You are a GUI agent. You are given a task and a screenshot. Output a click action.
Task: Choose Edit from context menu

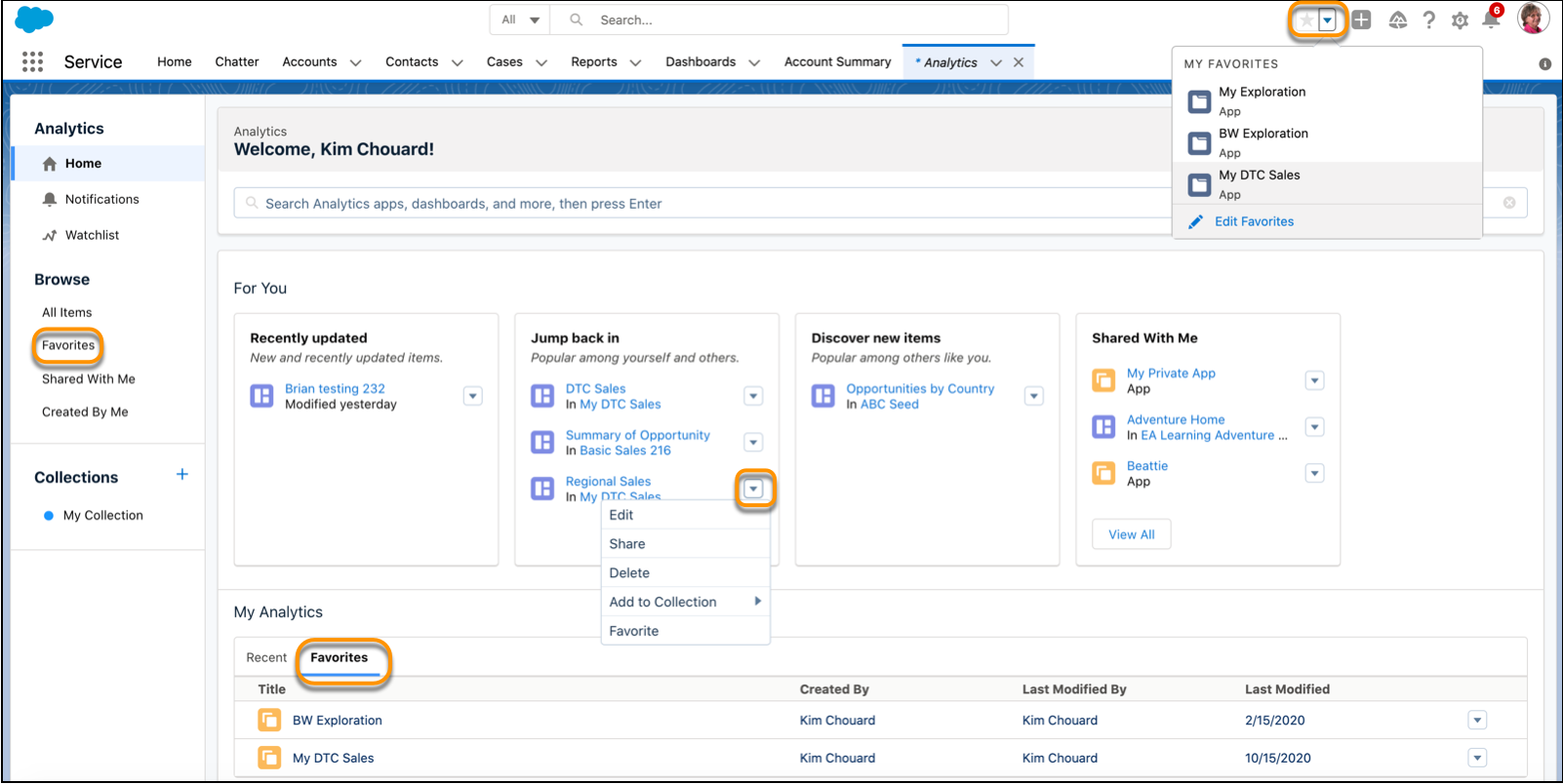tap(686, 515)
